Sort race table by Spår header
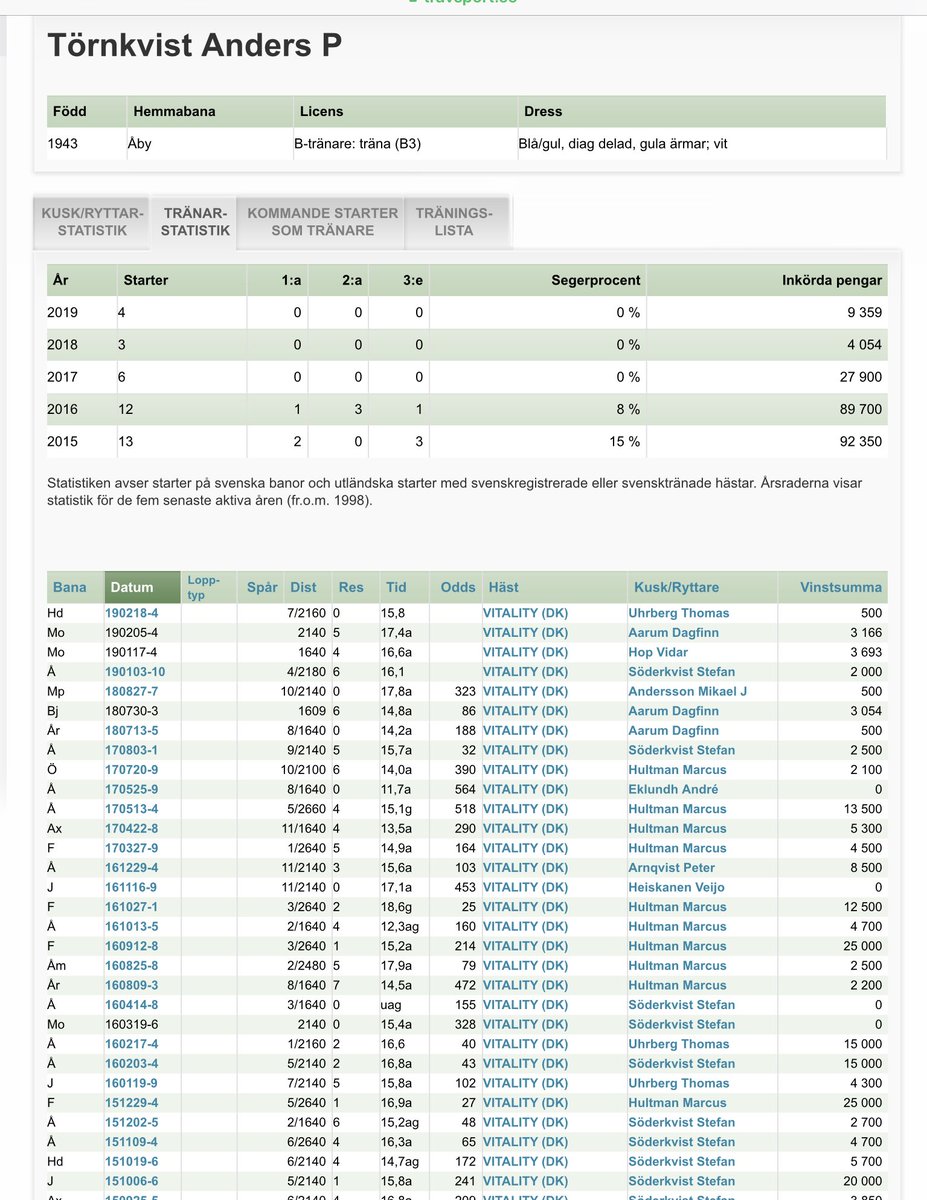 click(262, 587)
